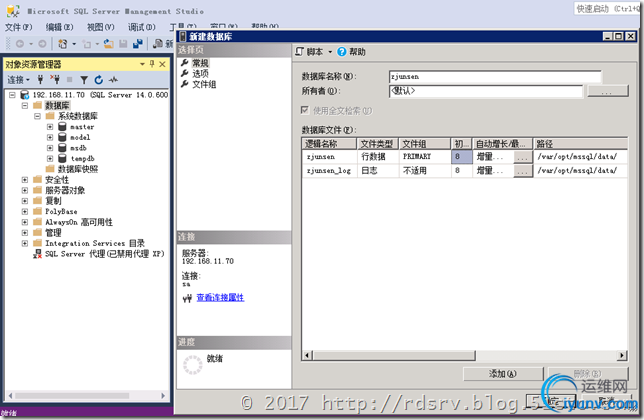Click the 路径 column header
This screenshot has height=420, width=644.
pyautogui.click(x=580, y=144)
